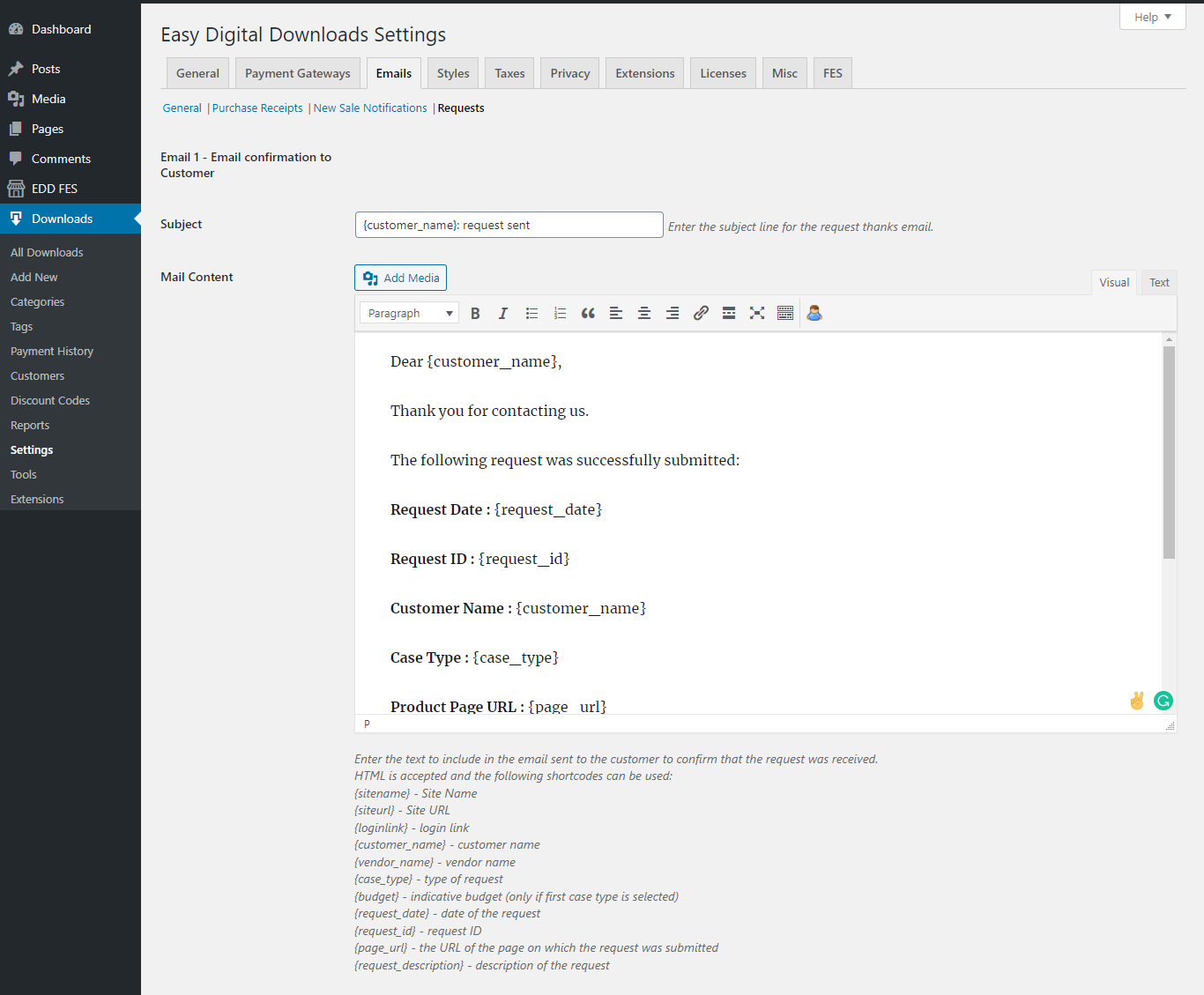Enter fullscreen distraction-free mode
1204x995 pixels.
pos(757,313)
